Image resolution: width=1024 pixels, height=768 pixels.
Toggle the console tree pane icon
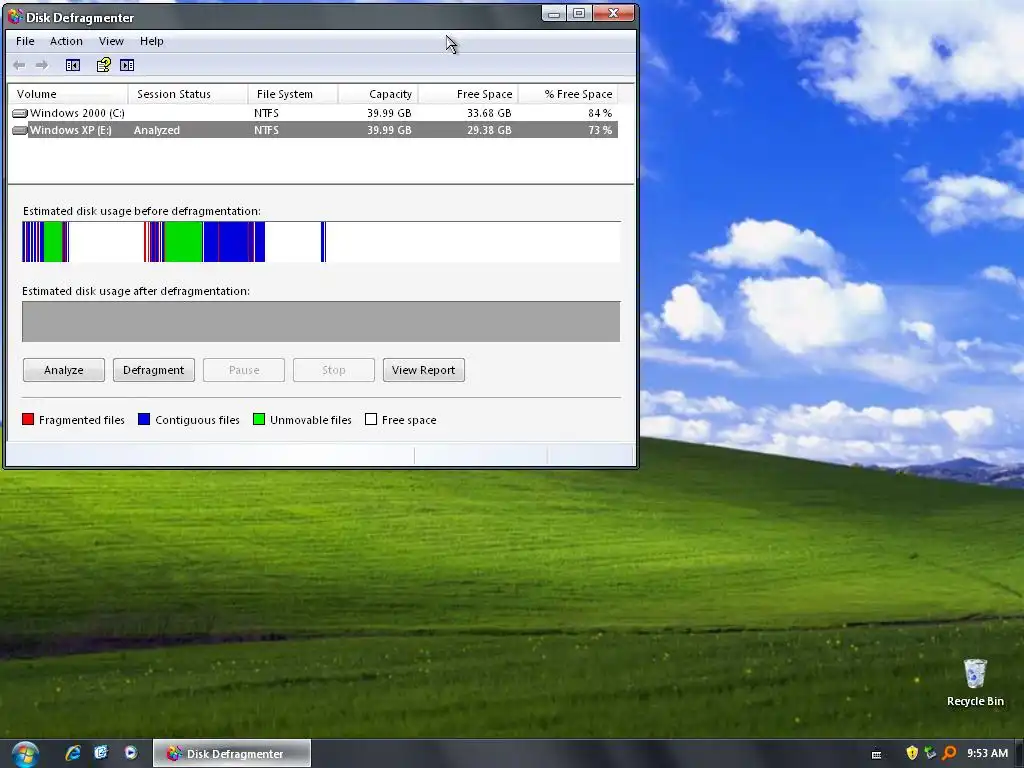coord(72,65)
